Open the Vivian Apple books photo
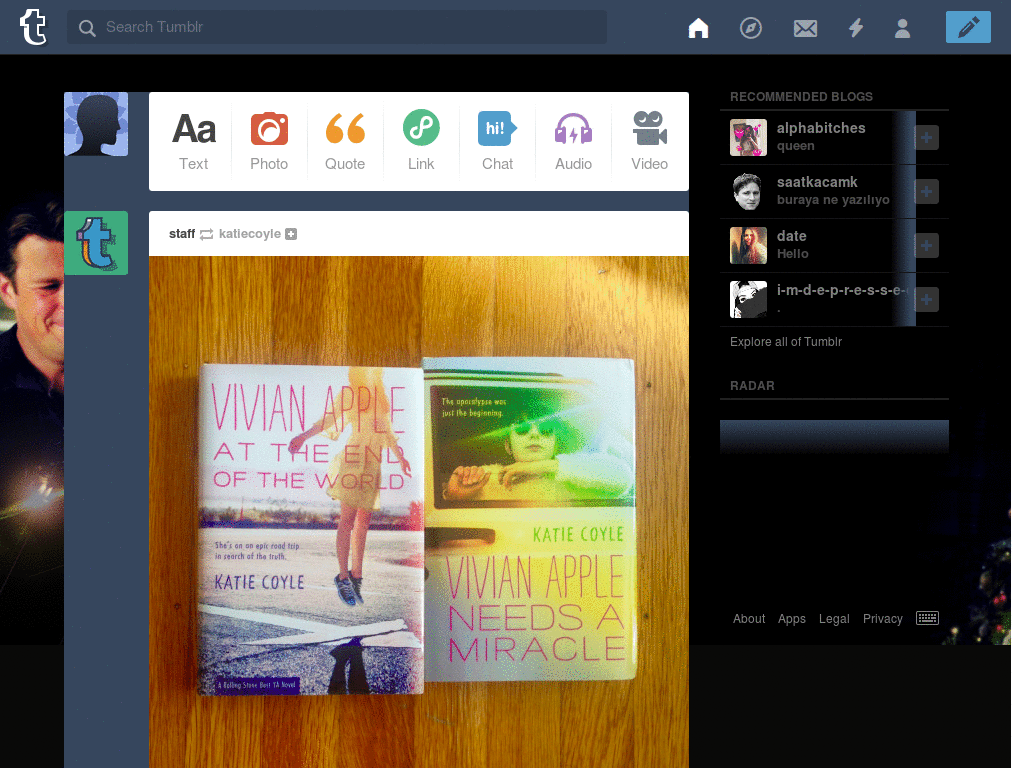The height and width of the screenshot is (768, 1024). coord(419,512)
